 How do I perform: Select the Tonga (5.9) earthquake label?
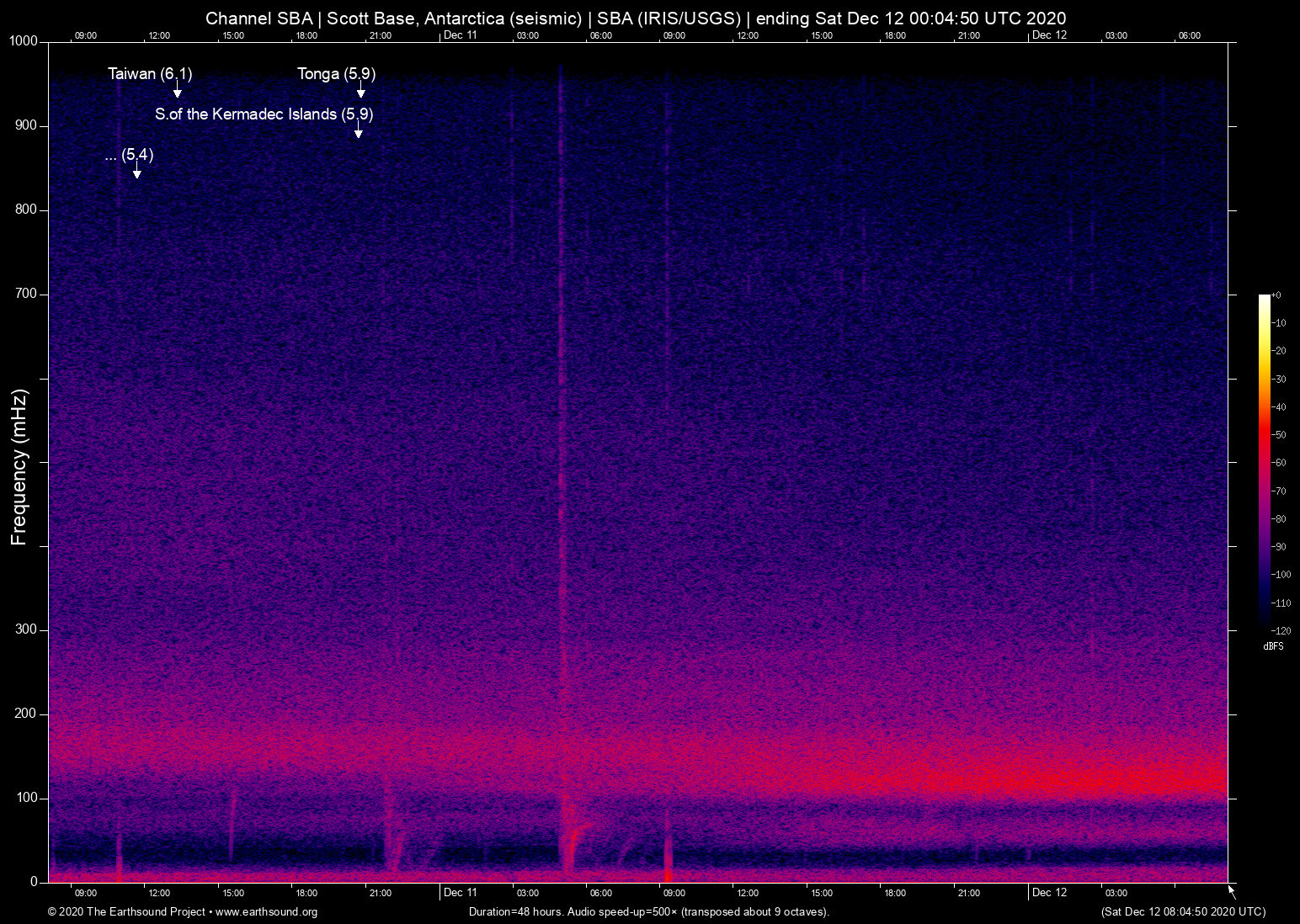[x=336, y=74]
